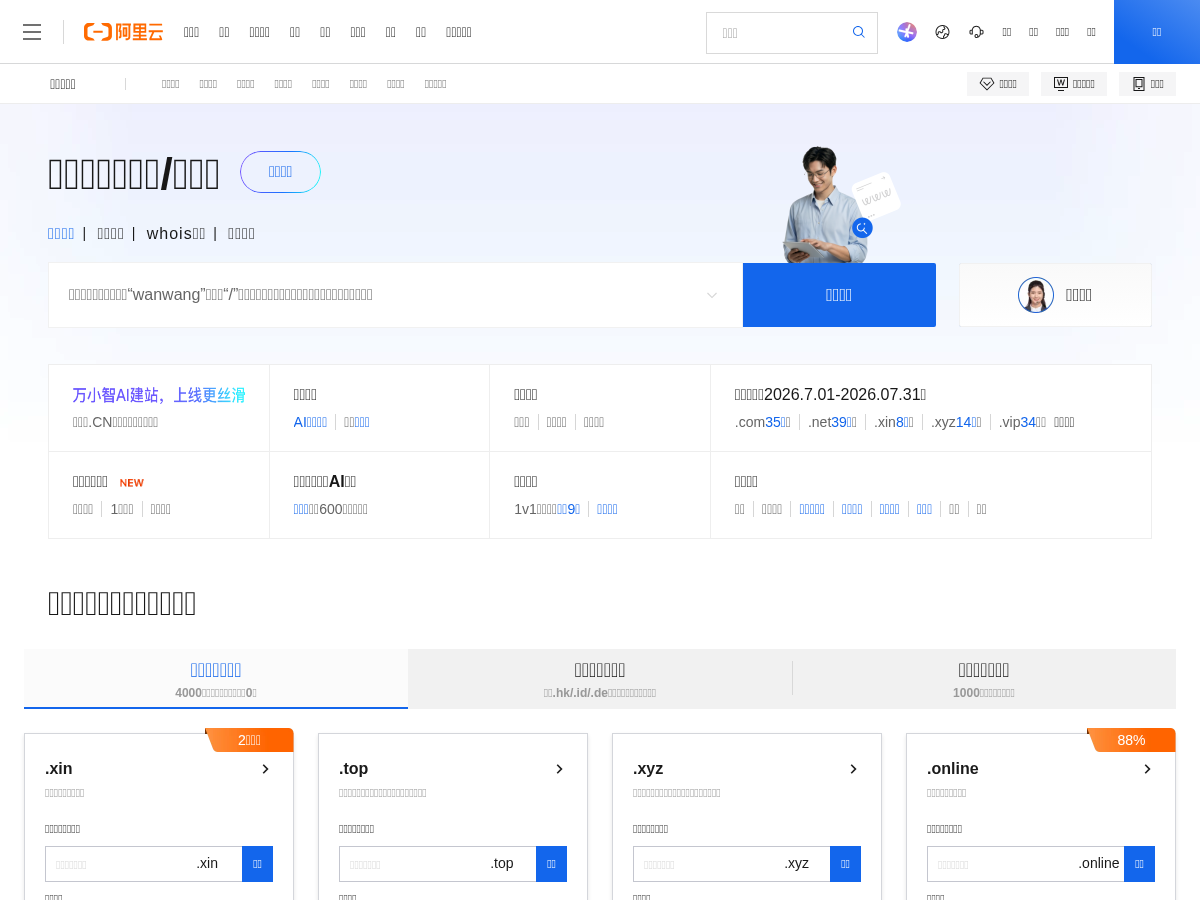Click the .online card title

[x=953, y=769]
